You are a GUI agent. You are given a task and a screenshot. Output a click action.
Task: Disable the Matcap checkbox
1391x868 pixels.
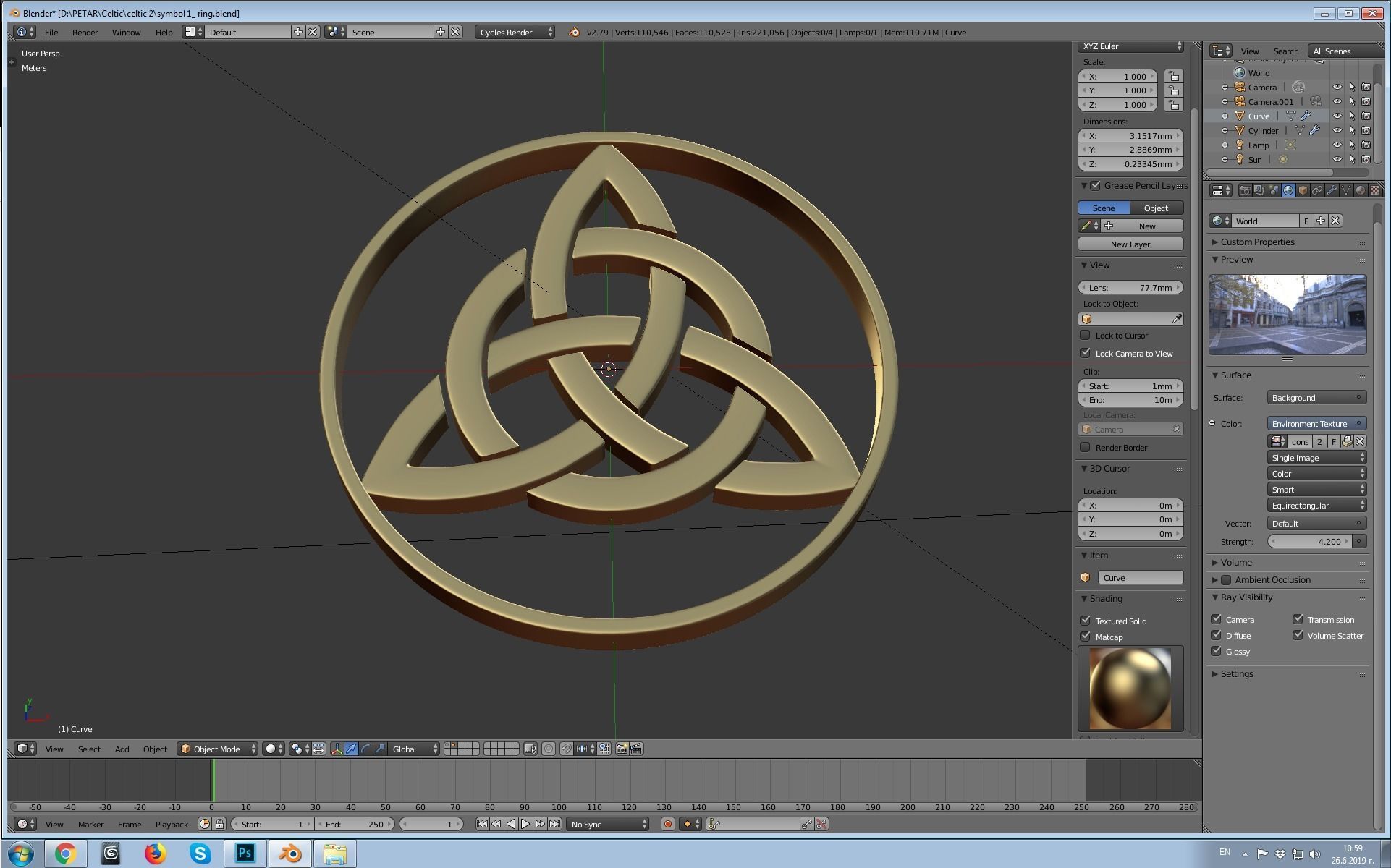click(x=1085, y=637)
